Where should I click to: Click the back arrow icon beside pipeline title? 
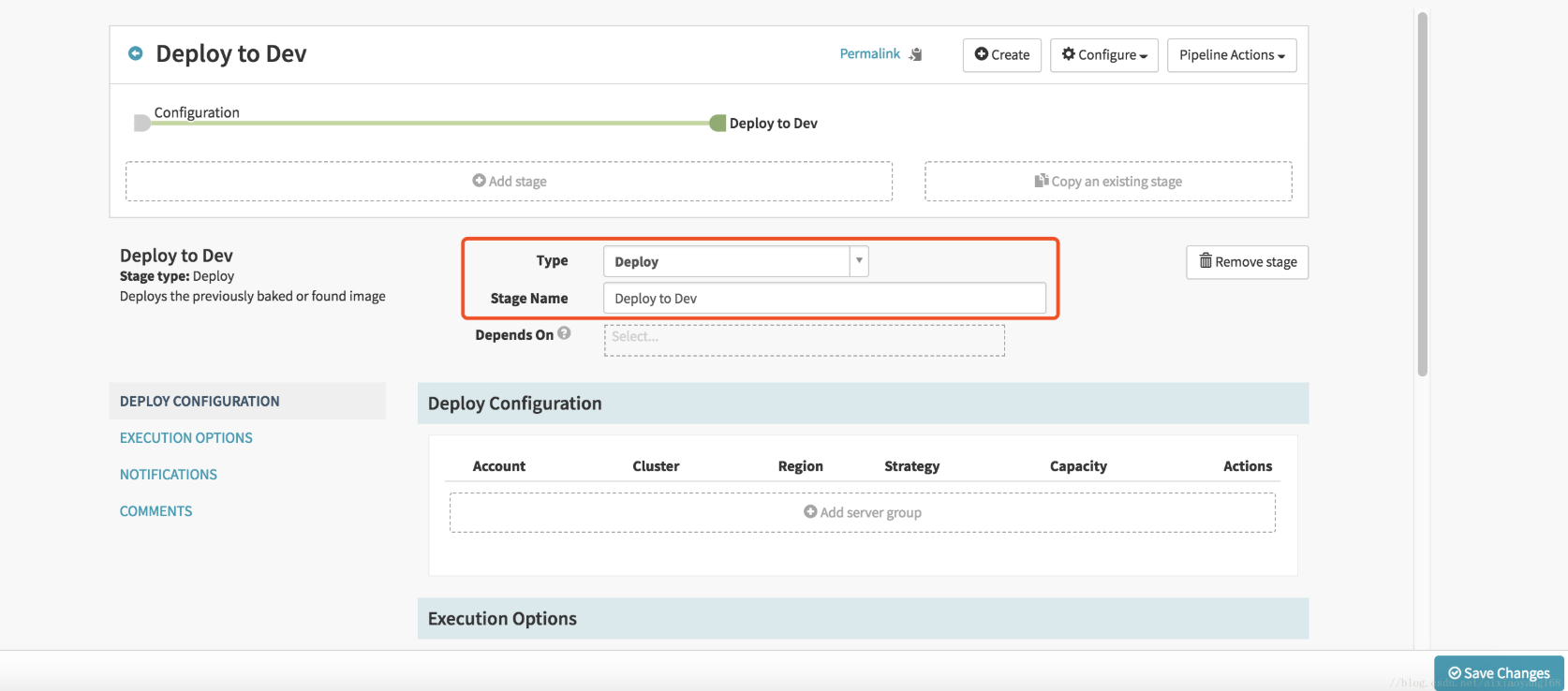[136, 54]
